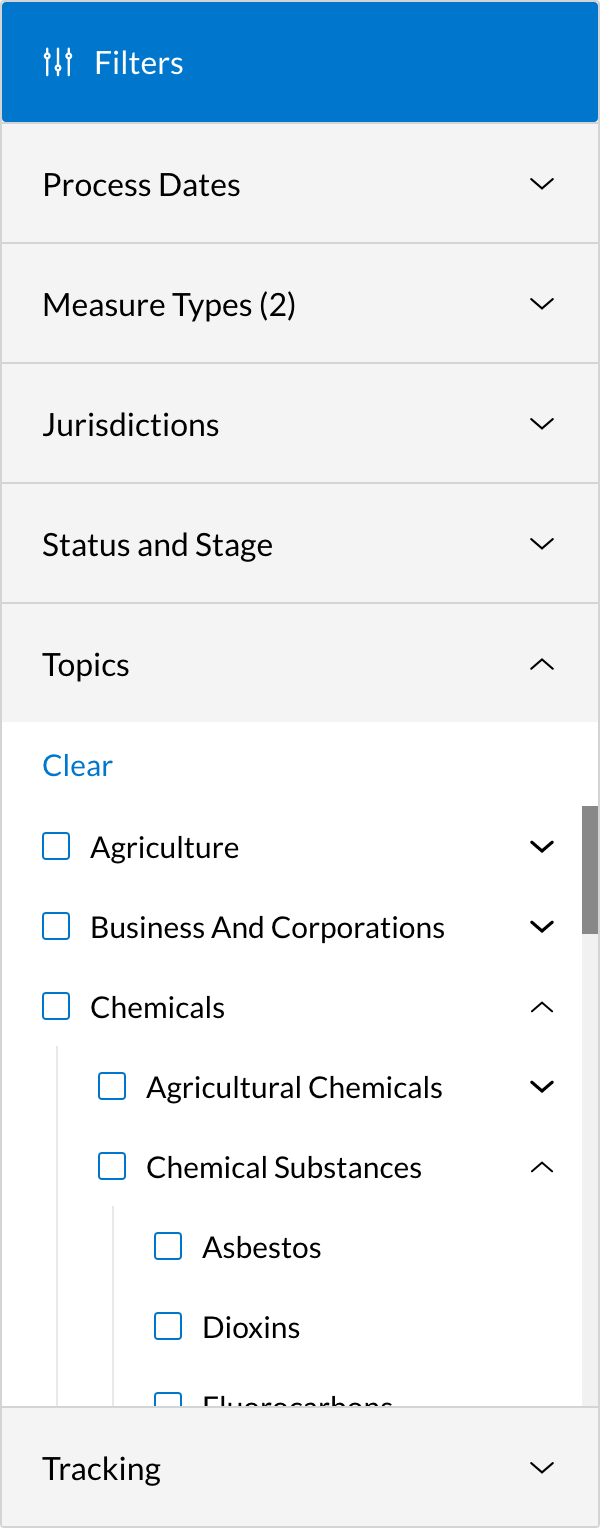Collapse the Topics section
604x1530 pixels.
(541, 664)
